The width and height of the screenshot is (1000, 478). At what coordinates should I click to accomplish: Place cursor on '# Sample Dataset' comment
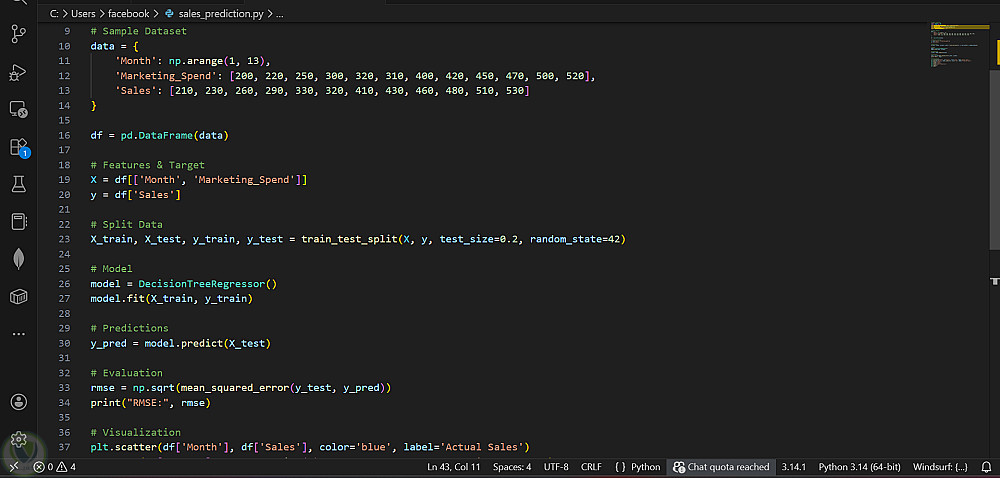click(x=138, y=31)
